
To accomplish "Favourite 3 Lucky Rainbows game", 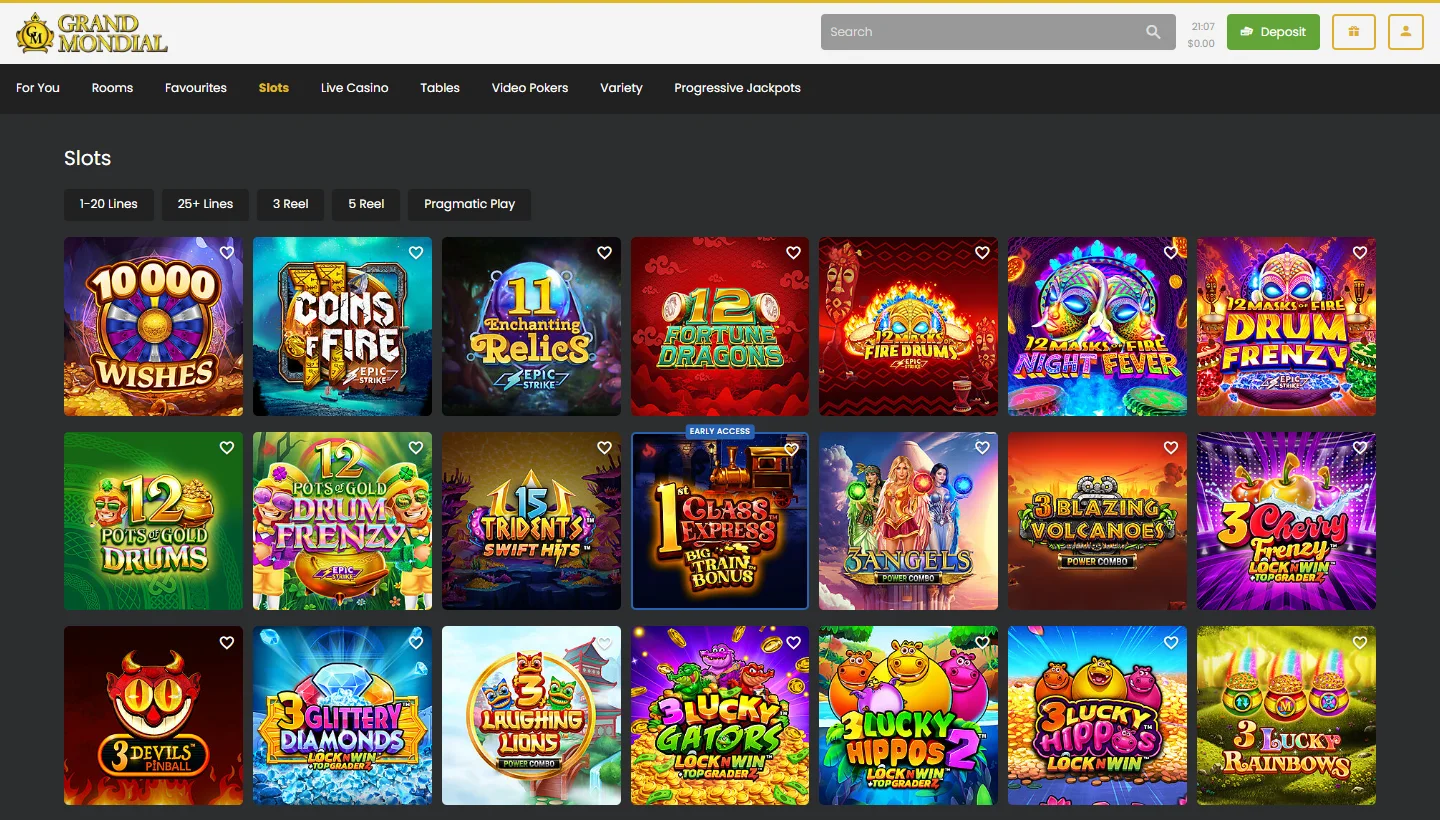I will pyautogui.click(x=1360, y=642).
